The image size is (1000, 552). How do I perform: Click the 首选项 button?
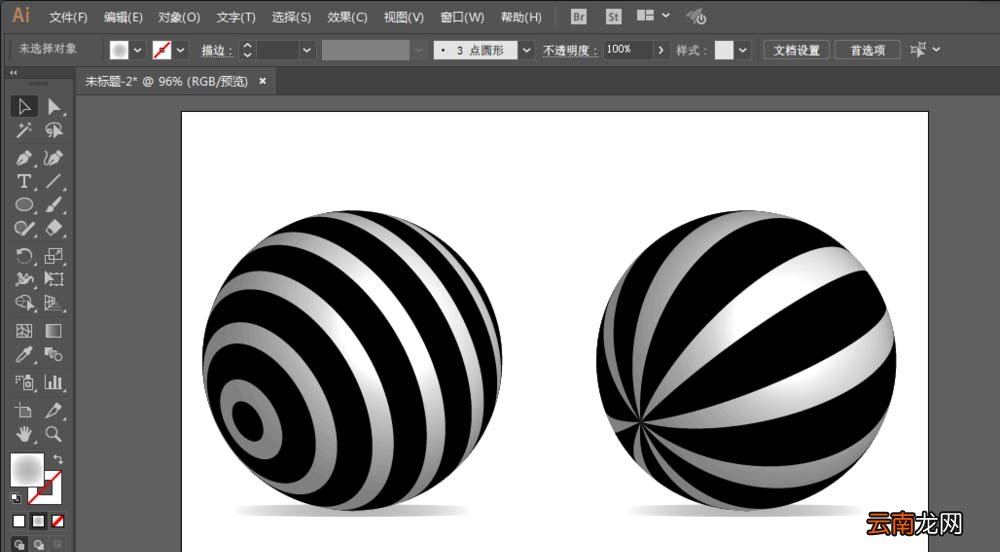click(867, 50)
